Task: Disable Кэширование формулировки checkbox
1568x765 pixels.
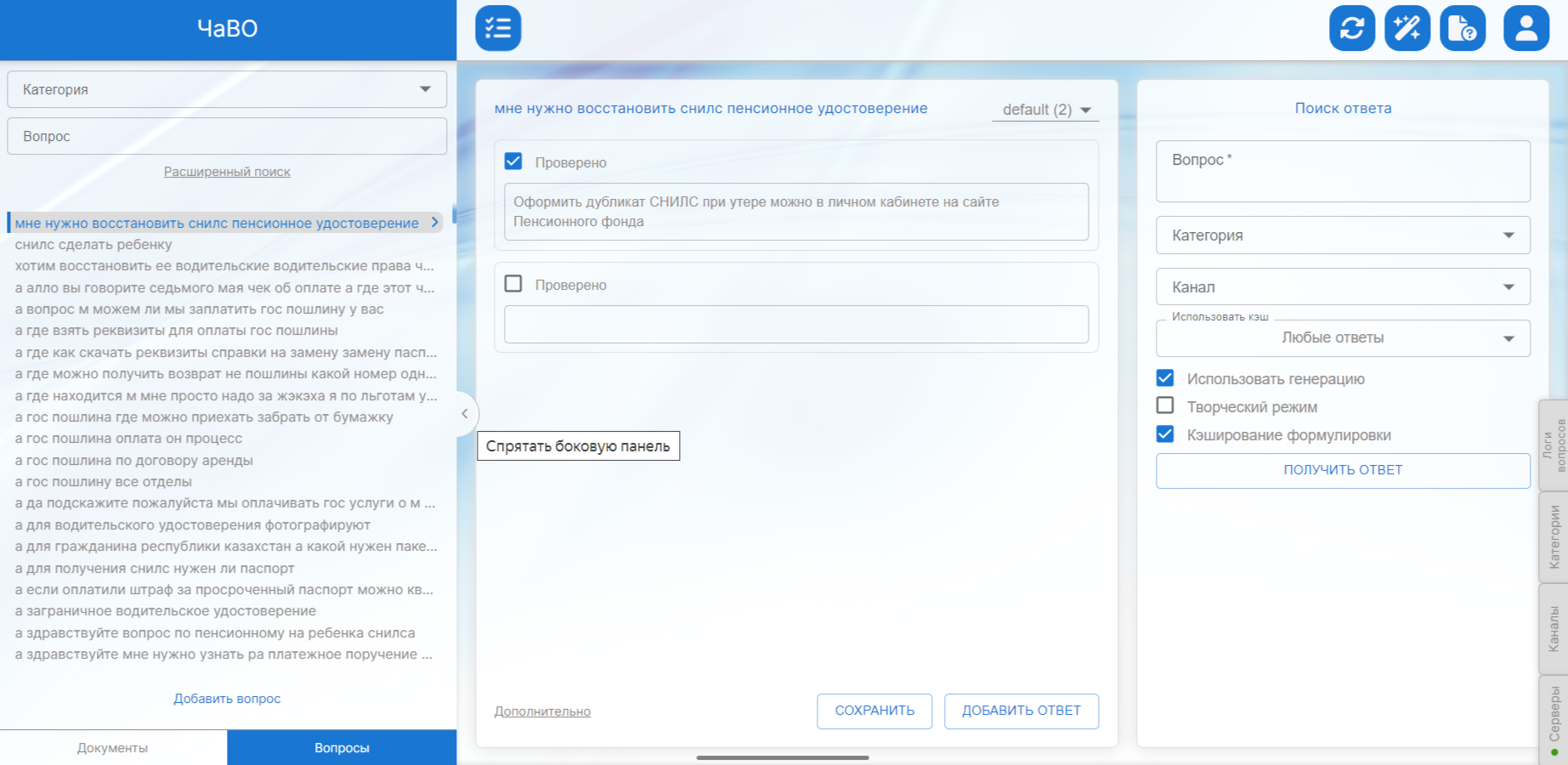Action: point(1165,434)
